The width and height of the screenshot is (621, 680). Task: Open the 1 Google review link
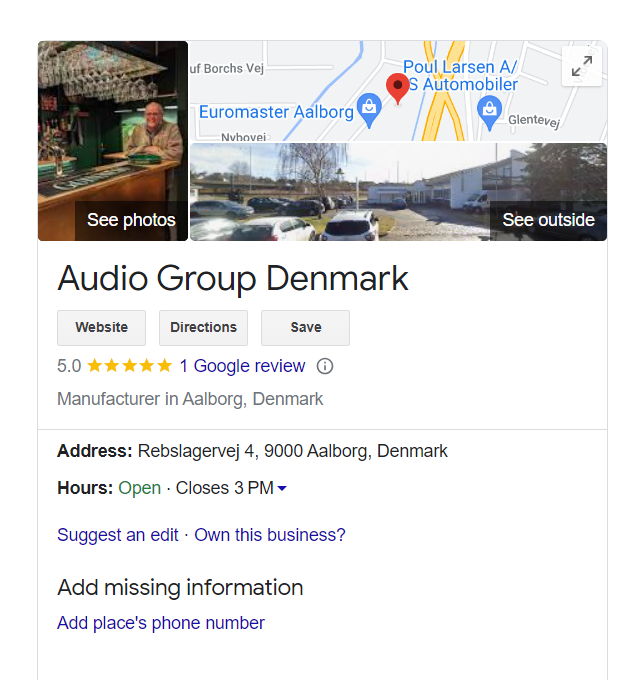pyautogui.click(x=242, y=366)
